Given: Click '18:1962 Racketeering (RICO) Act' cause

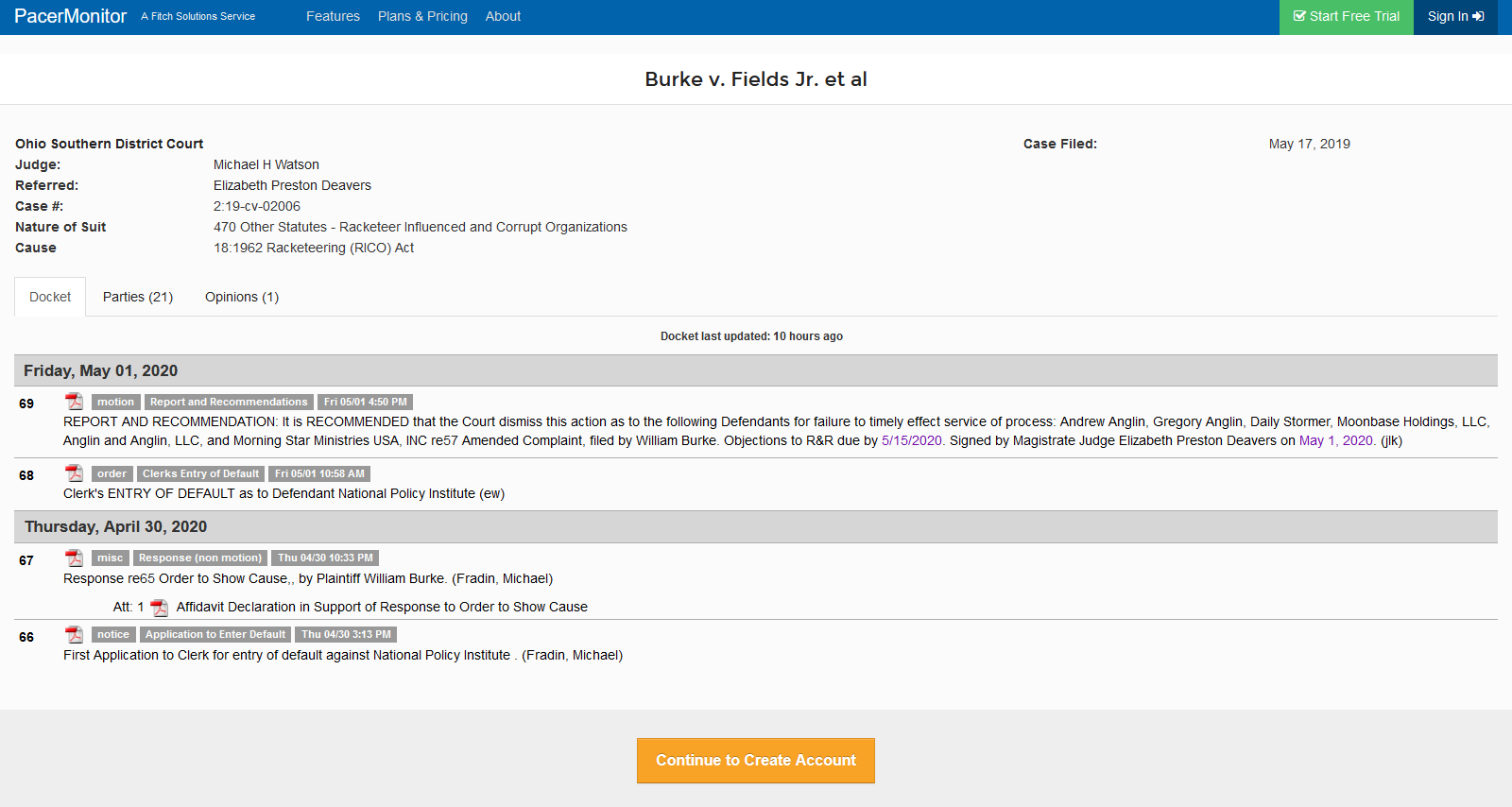Looking at the screenshot, I should point(314,248).
